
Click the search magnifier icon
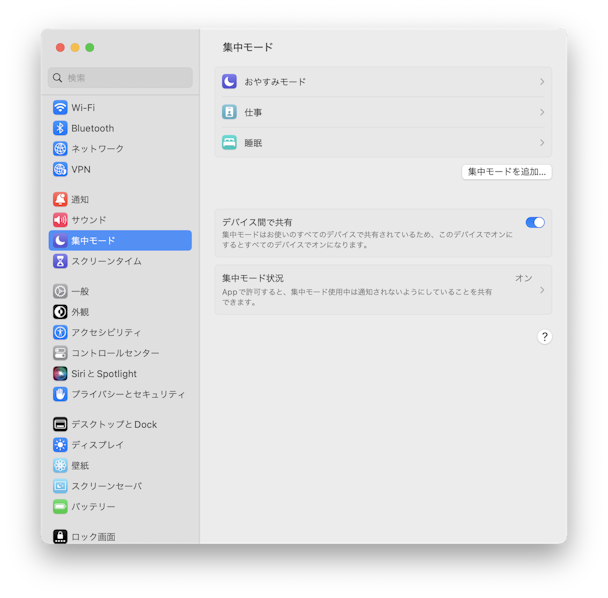point(57,78)
